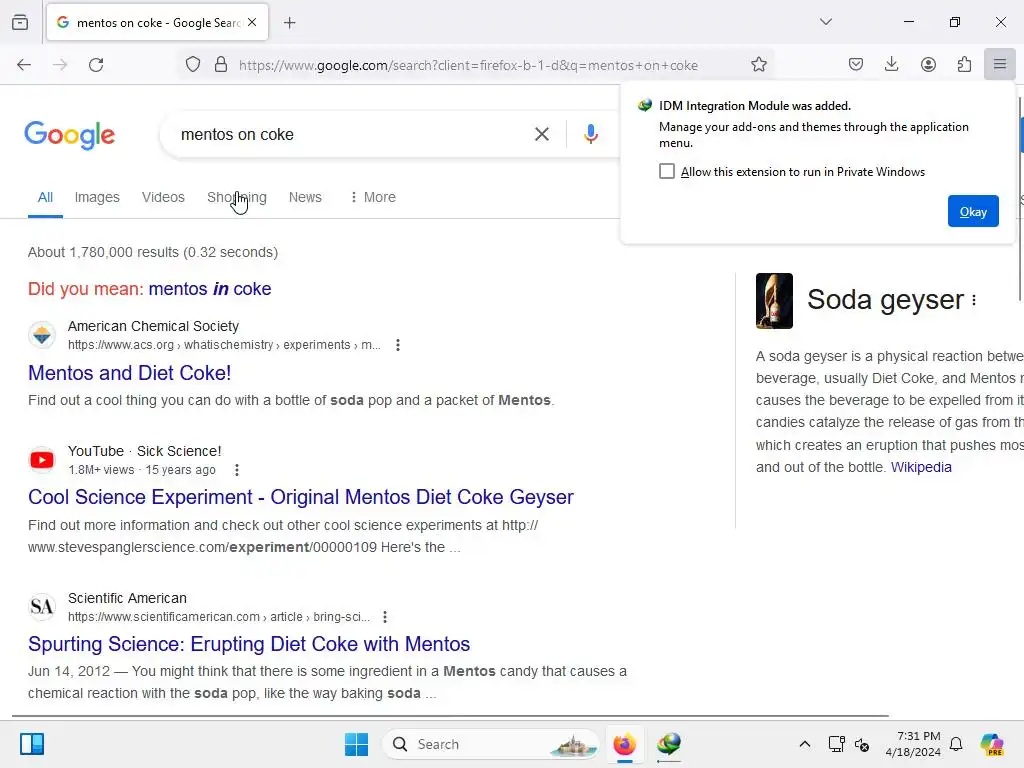
Task: Open the network status tray icon
Action: 836,744
